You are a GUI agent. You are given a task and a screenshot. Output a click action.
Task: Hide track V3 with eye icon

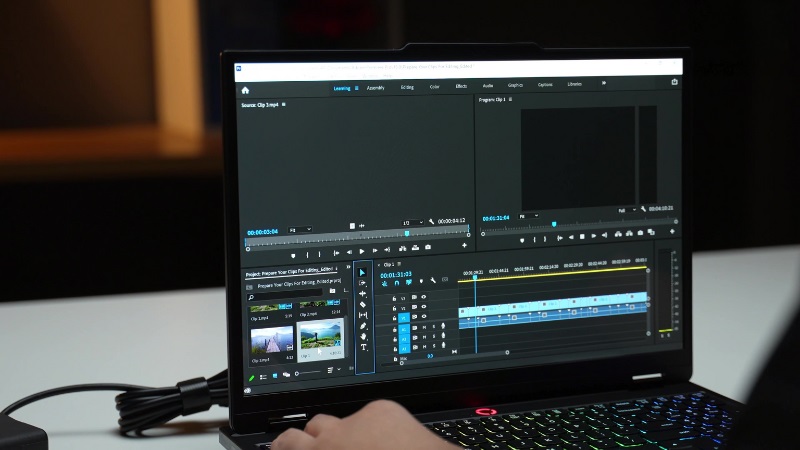tap(423, 296)
